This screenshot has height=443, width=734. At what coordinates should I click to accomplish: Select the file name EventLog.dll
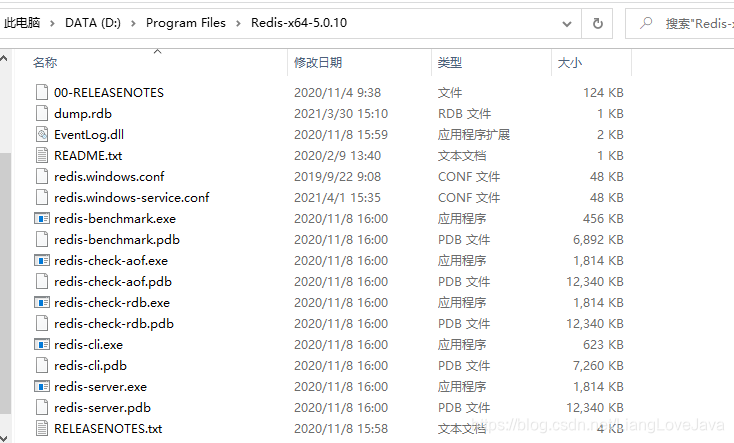(x=89, y=134)
